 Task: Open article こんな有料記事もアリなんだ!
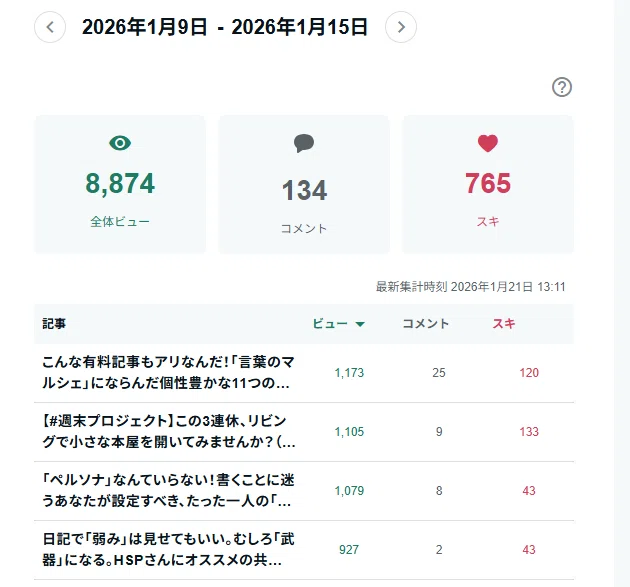pos(168,372)
